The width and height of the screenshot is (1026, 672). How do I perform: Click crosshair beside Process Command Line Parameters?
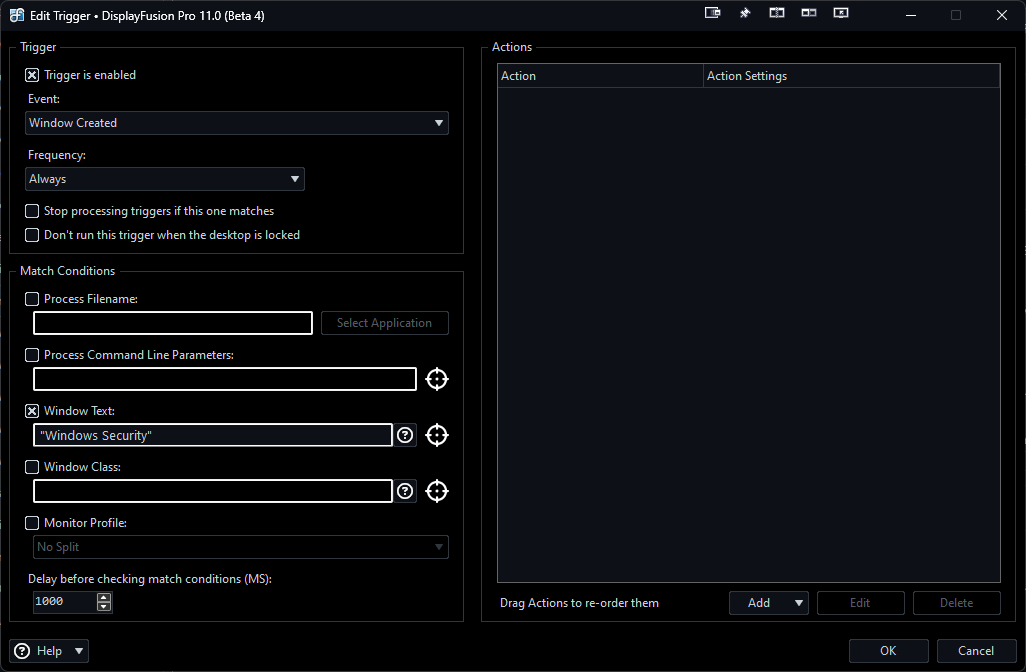(x=437, y=379)
